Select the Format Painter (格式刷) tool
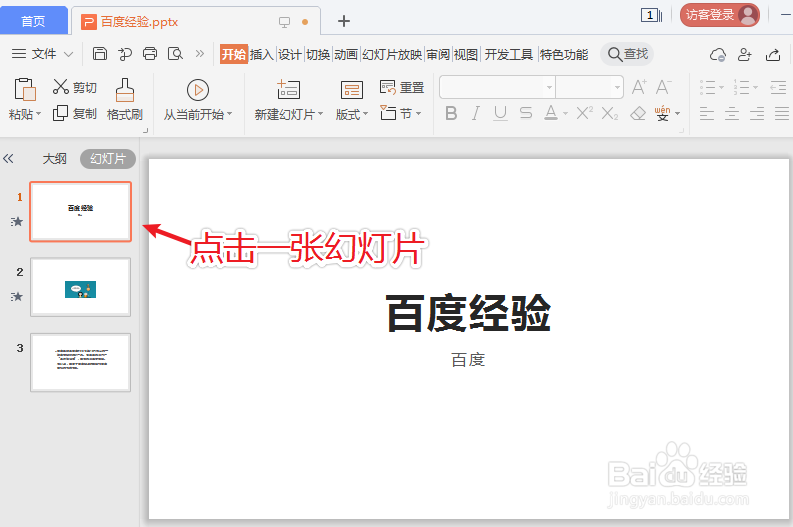The width and height of the screenshot is (793, 527). pyautogui.click(x=124, y=99)
